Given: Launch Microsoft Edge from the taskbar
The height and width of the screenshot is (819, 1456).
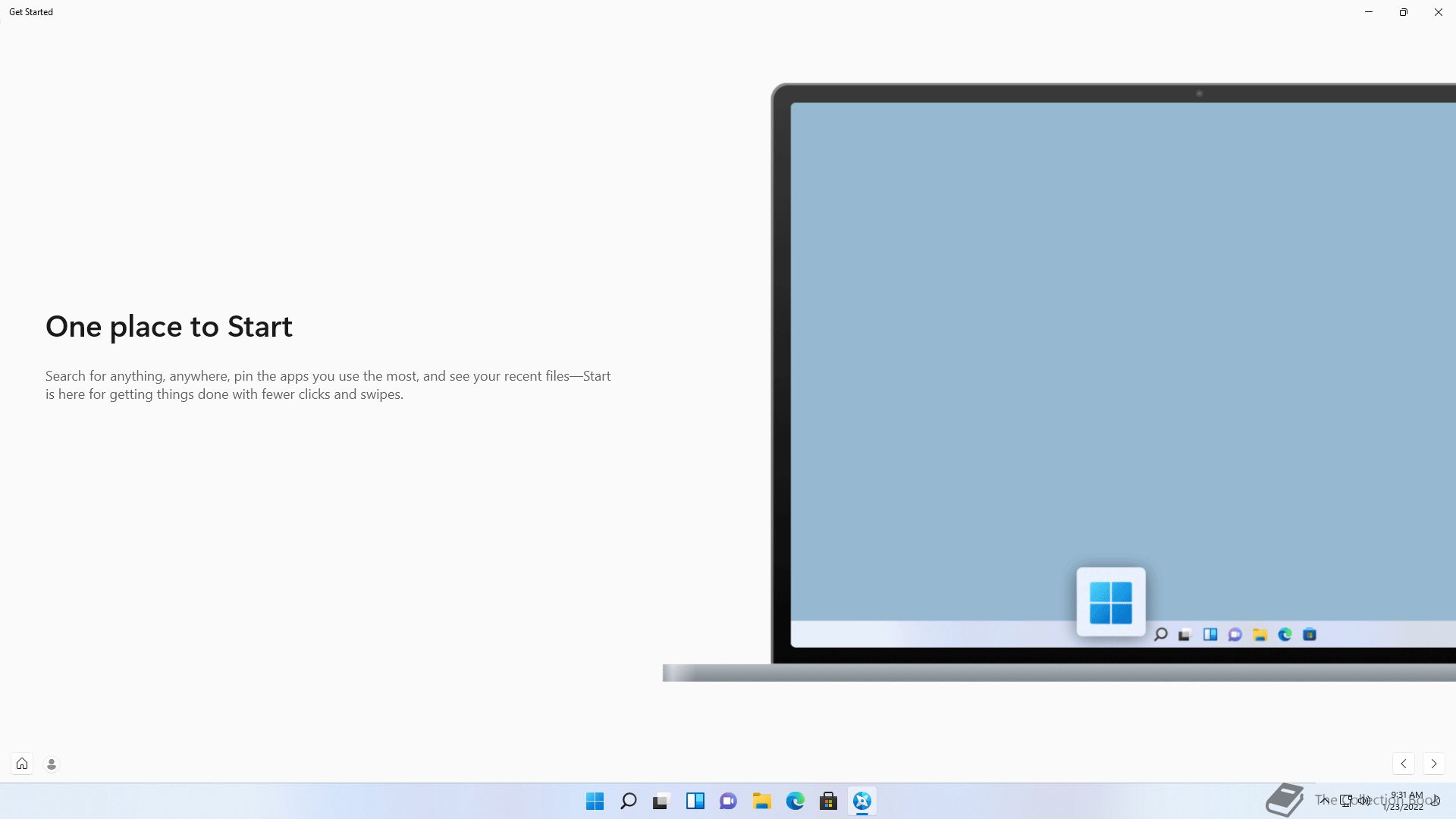Looking at the screenshot, I should [x=795, y=801].
